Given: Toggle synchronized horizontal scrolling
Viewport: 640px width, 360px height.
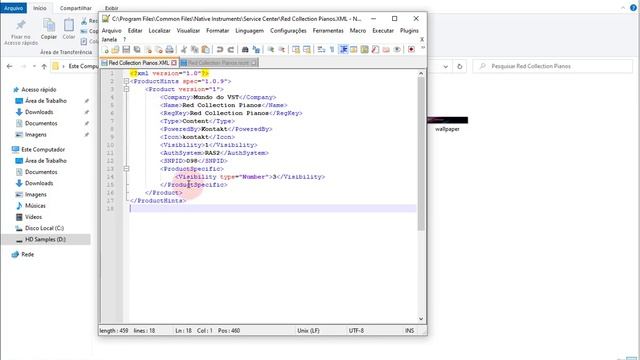Looking at the screenshot, I should click(307, 50).
